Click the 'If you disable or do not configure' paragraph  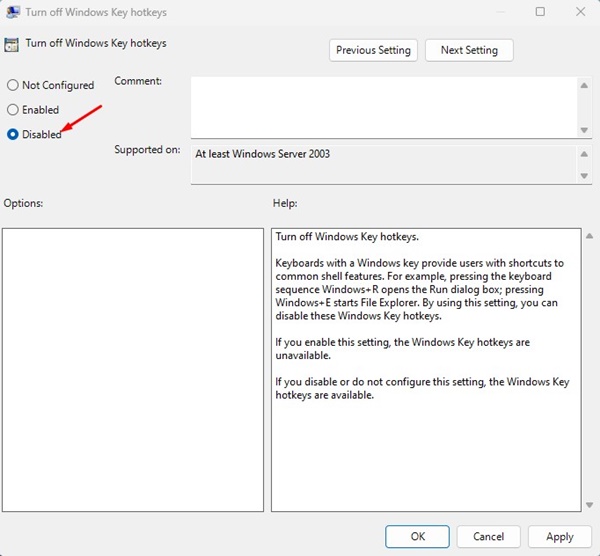[x=422, y=388]
